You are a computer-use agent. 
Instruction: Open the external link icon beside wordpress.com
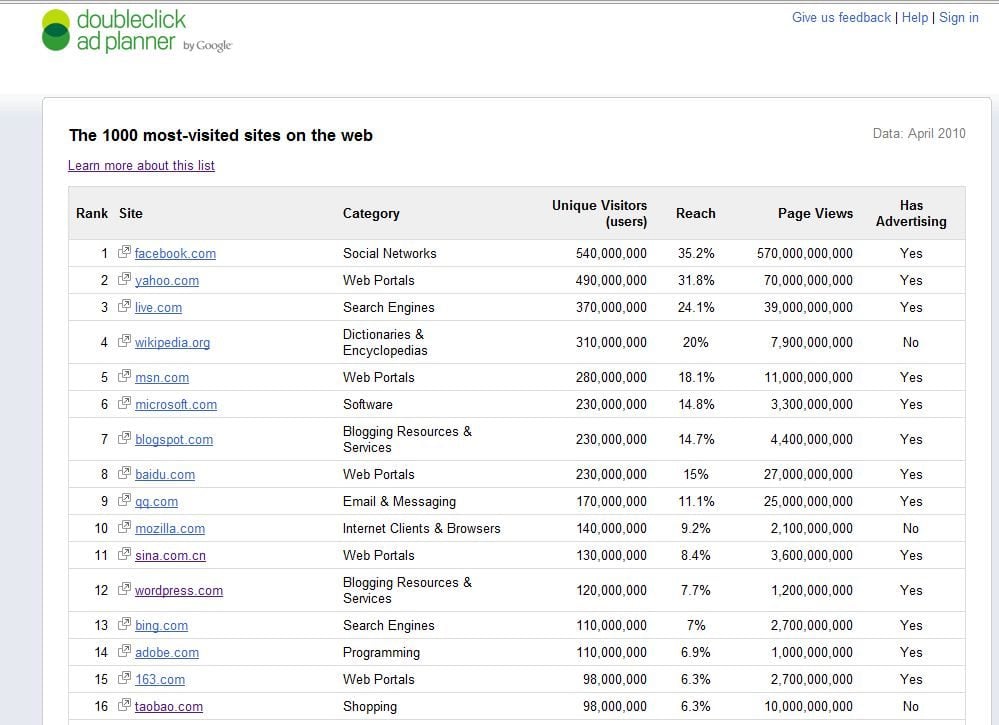click(x=125, y=590)
